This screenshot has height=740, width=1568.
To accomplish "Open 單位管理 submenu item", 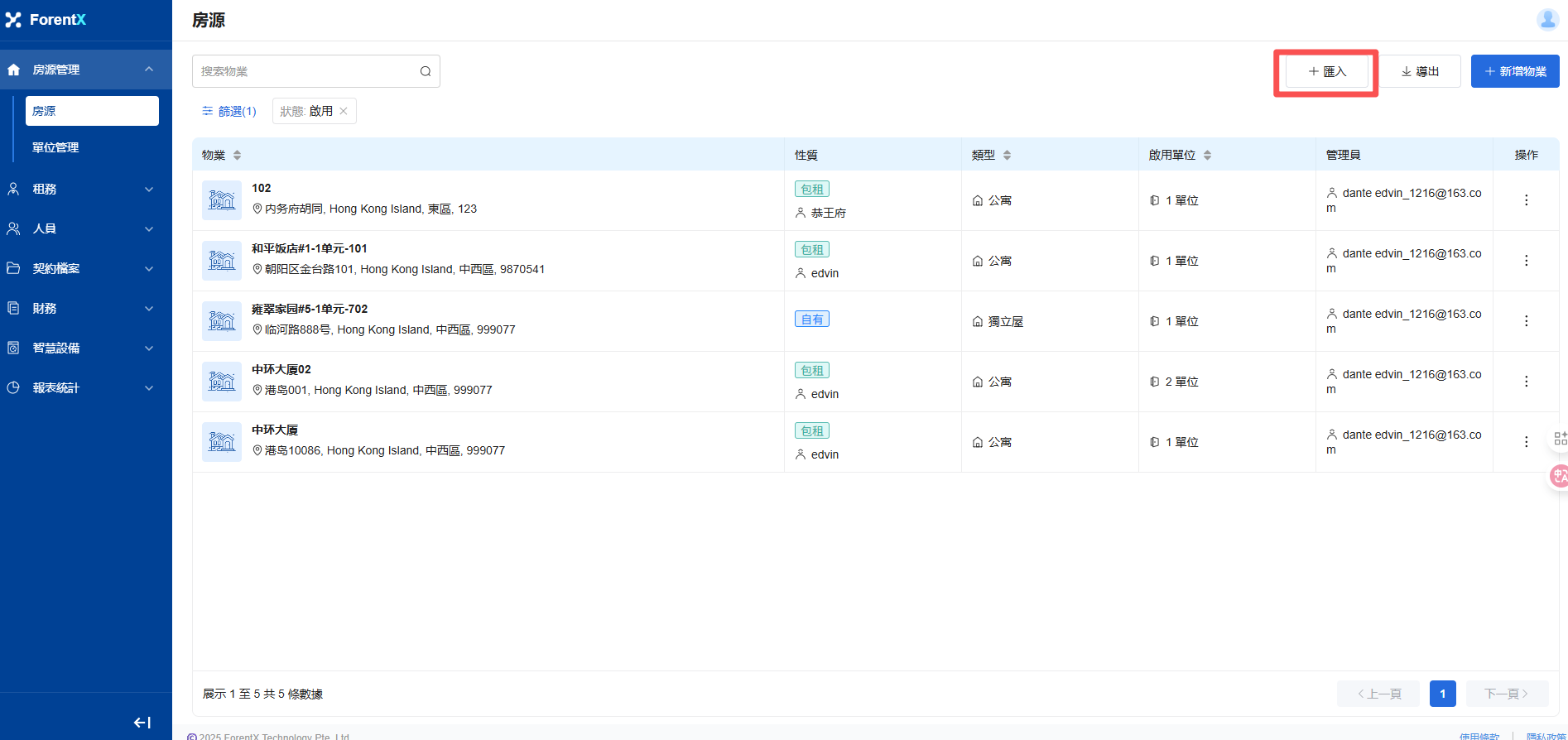I will coord(56,147).
